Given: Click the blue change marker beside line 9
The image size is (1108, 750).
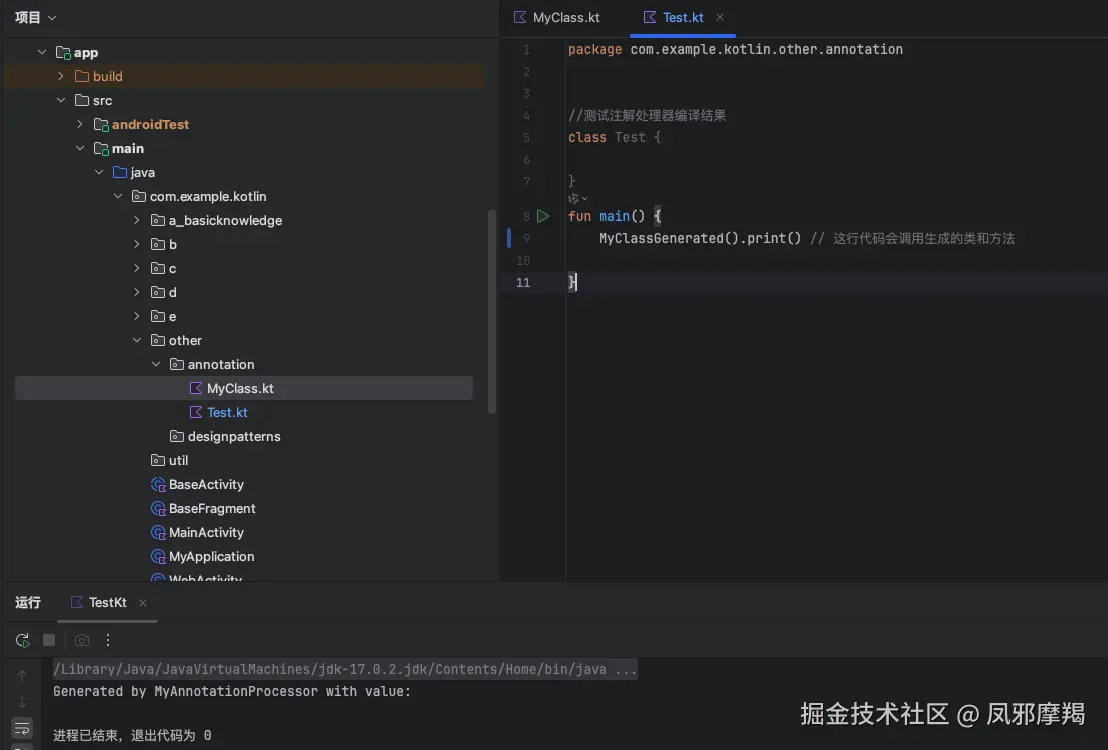Looking at the screenshot, I should point(509,238).
